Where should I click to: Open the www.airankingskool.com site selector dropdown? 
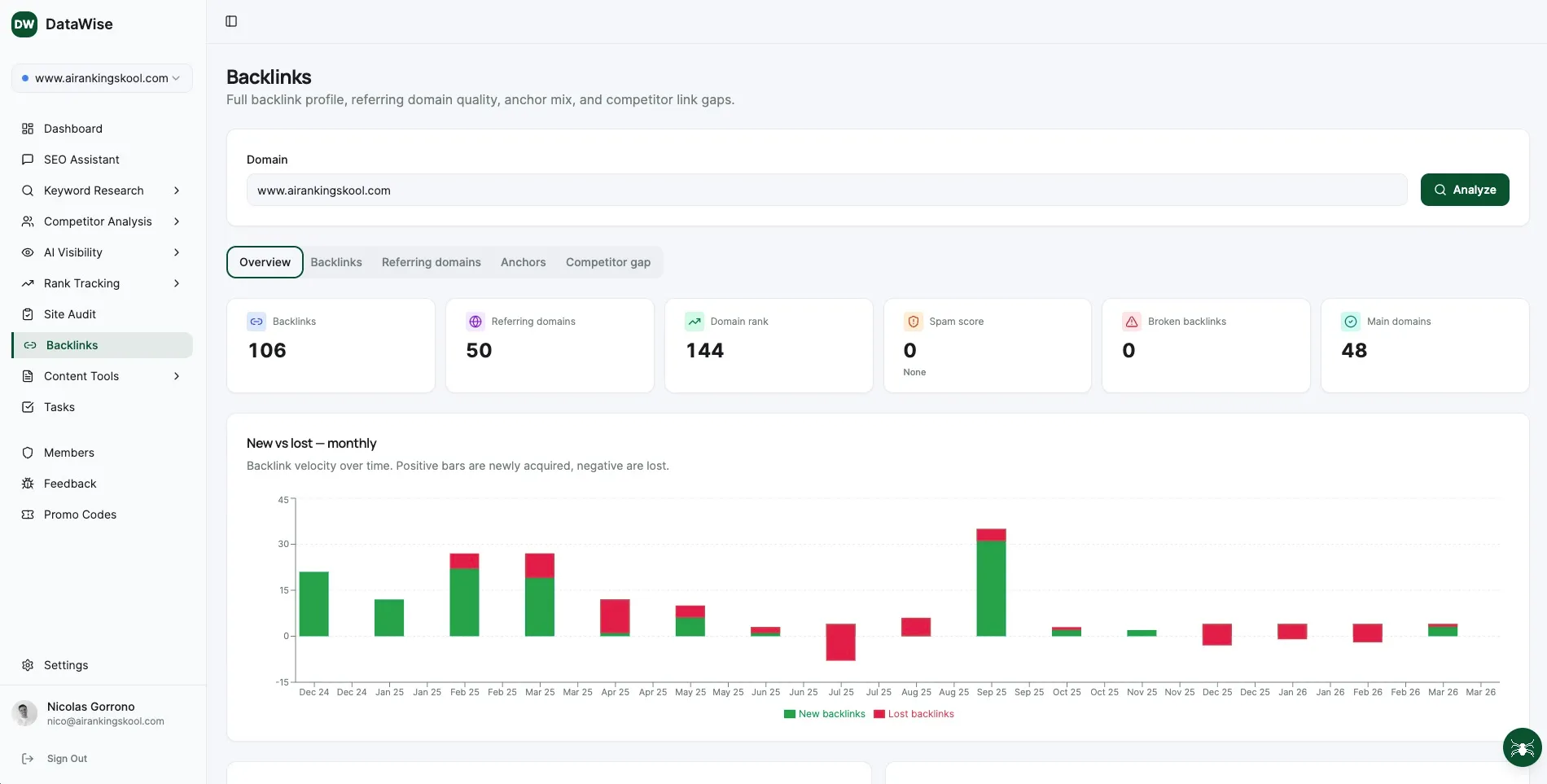(x=102, y=78)
